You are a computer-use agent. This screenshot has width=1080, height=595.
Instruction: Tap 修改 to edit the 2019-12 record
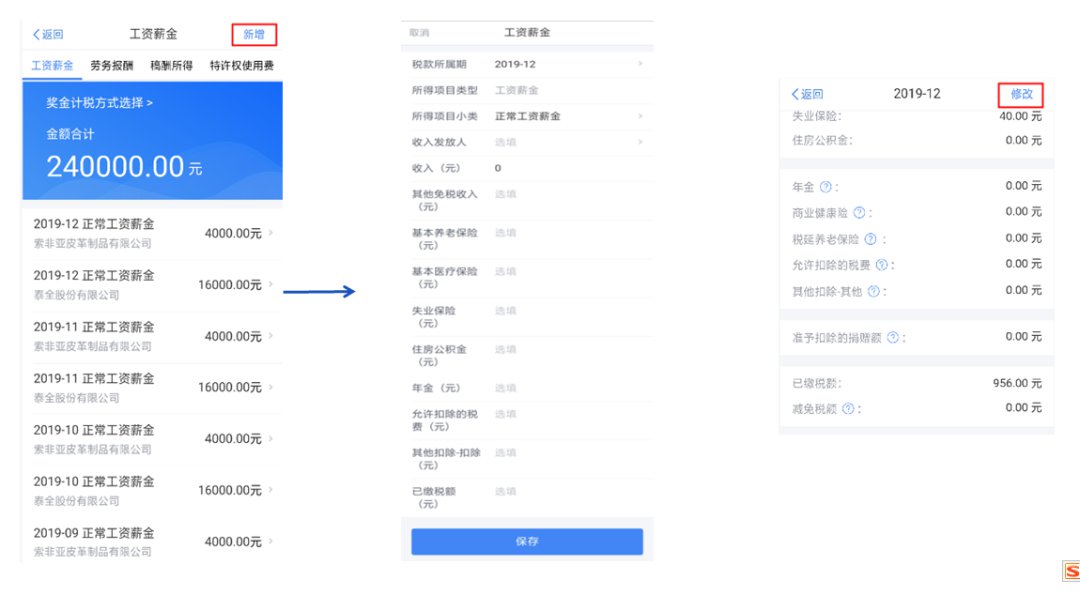tap(1021, 94)
